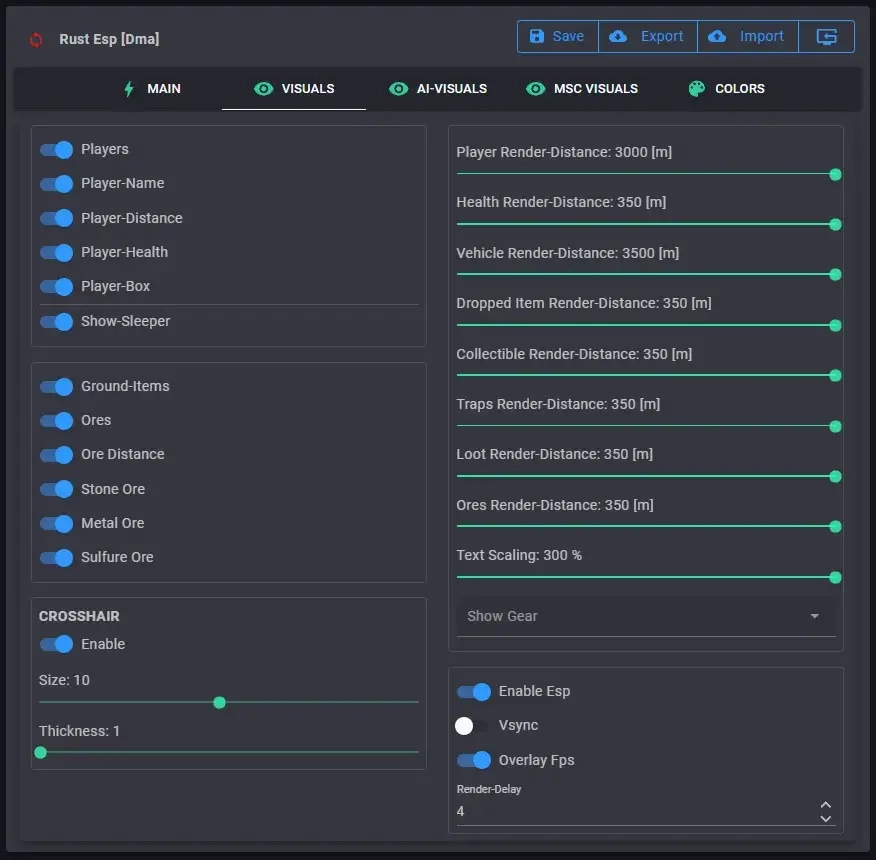Click the palette icon for Colors
Screen dimensions: 876x860
click(x=697, y=89)
